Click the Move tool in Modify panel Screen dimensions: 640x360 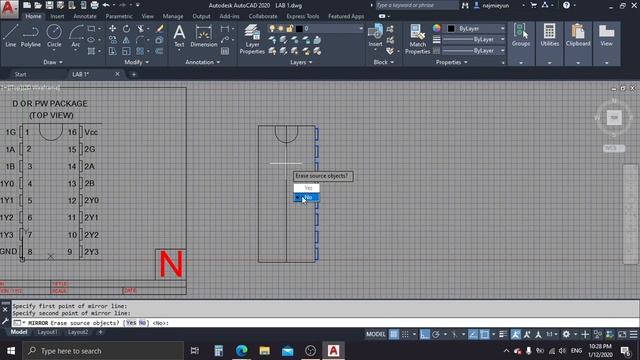112,29
